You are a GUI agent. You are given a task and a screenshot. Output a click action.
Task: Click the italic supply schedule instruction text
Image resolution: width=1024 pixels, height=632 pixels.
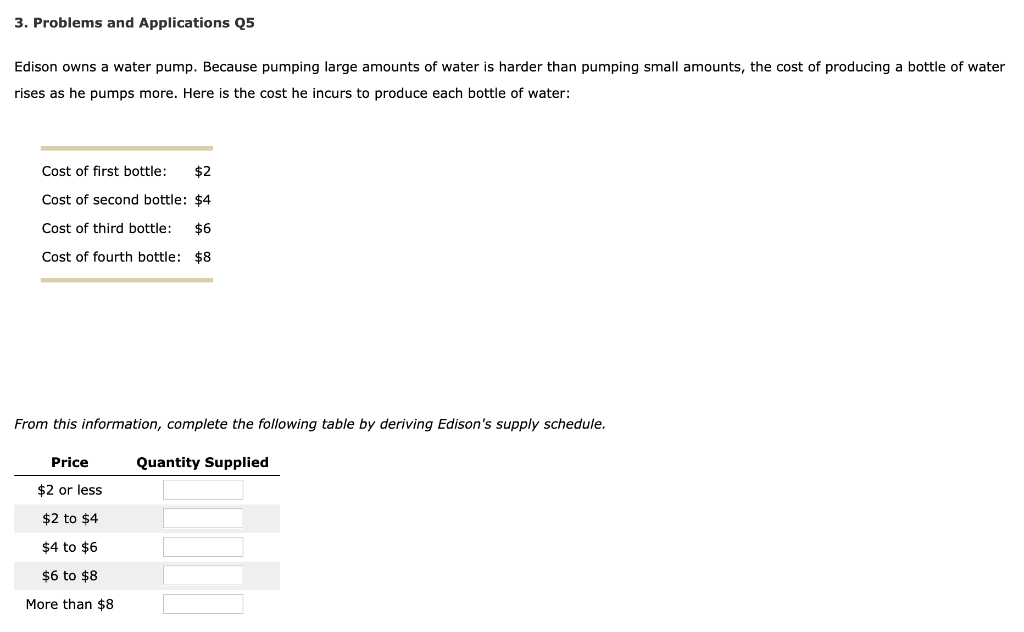tap(310, 424)
